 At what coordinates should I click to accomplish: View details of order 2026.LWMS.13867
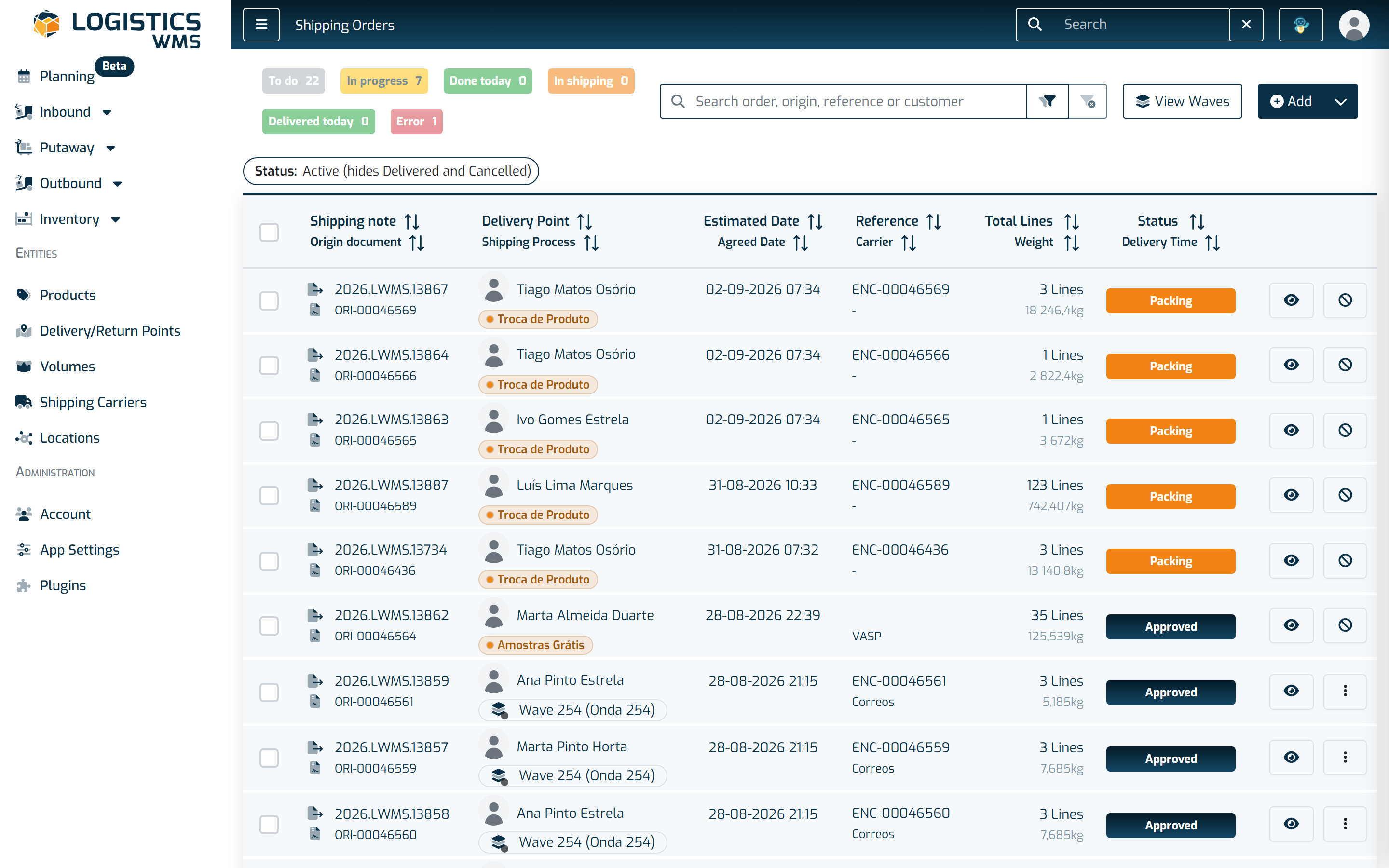pos(1292,300)
